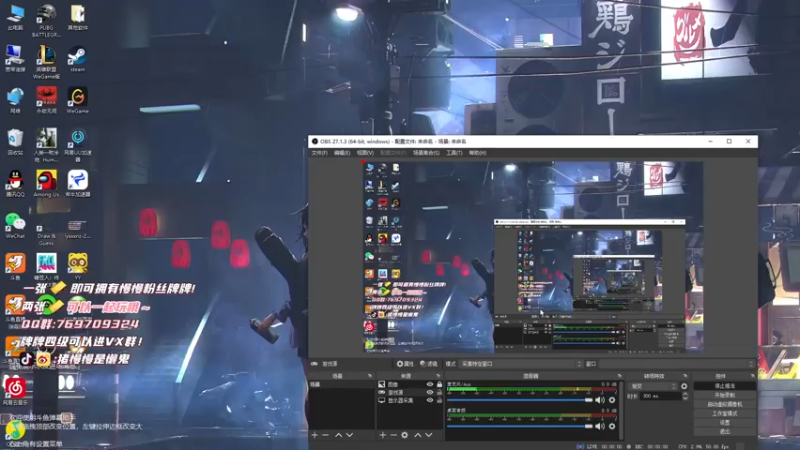Open 英雄联盟 WeGame版 desktop shortcut
Viewport: 800px width, 450px height.
tap(46, 62)
